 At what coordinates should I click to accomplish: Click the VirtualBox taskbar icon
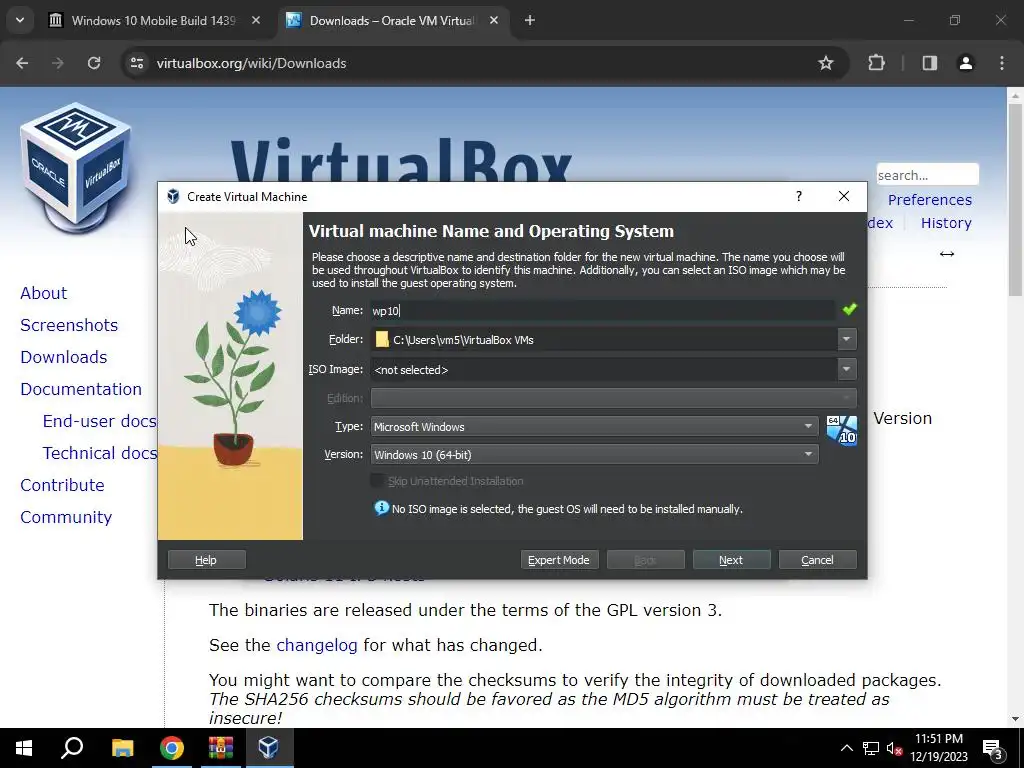click(x=269, y=748)
